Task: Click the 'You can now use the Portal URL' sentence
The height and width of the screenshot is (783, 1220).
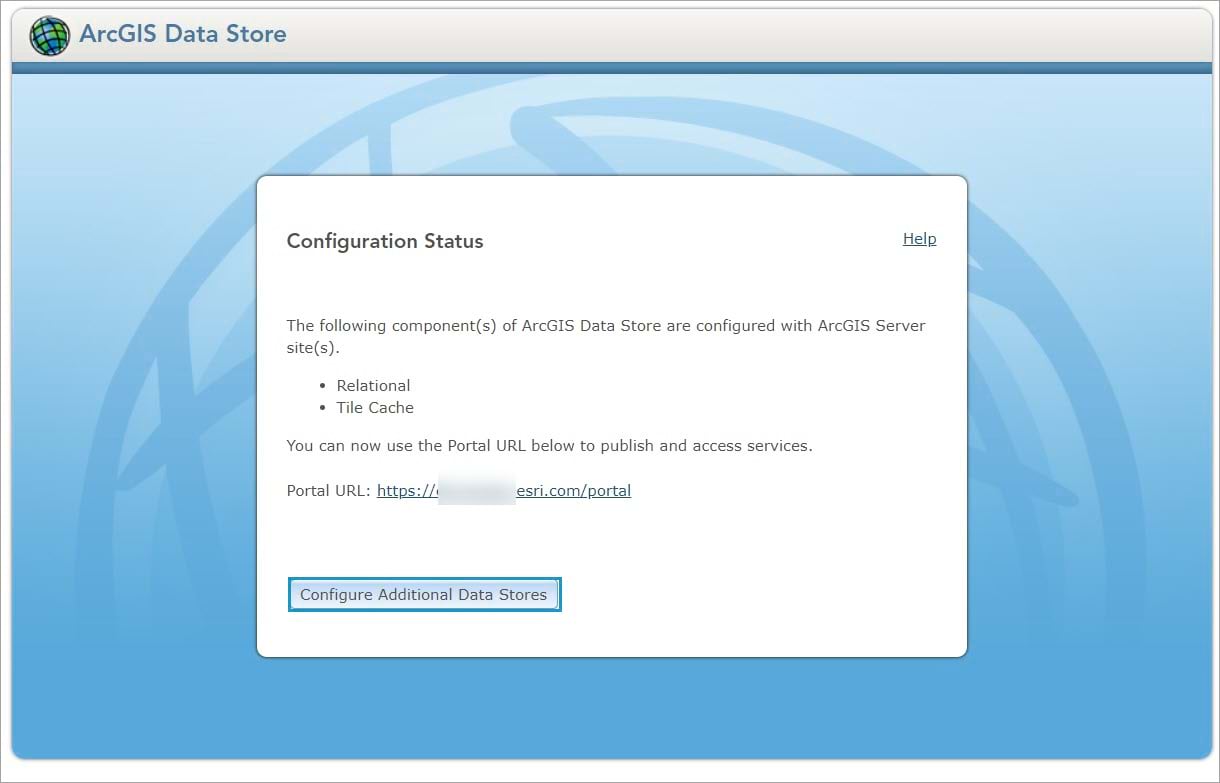Action: [550, 446]
